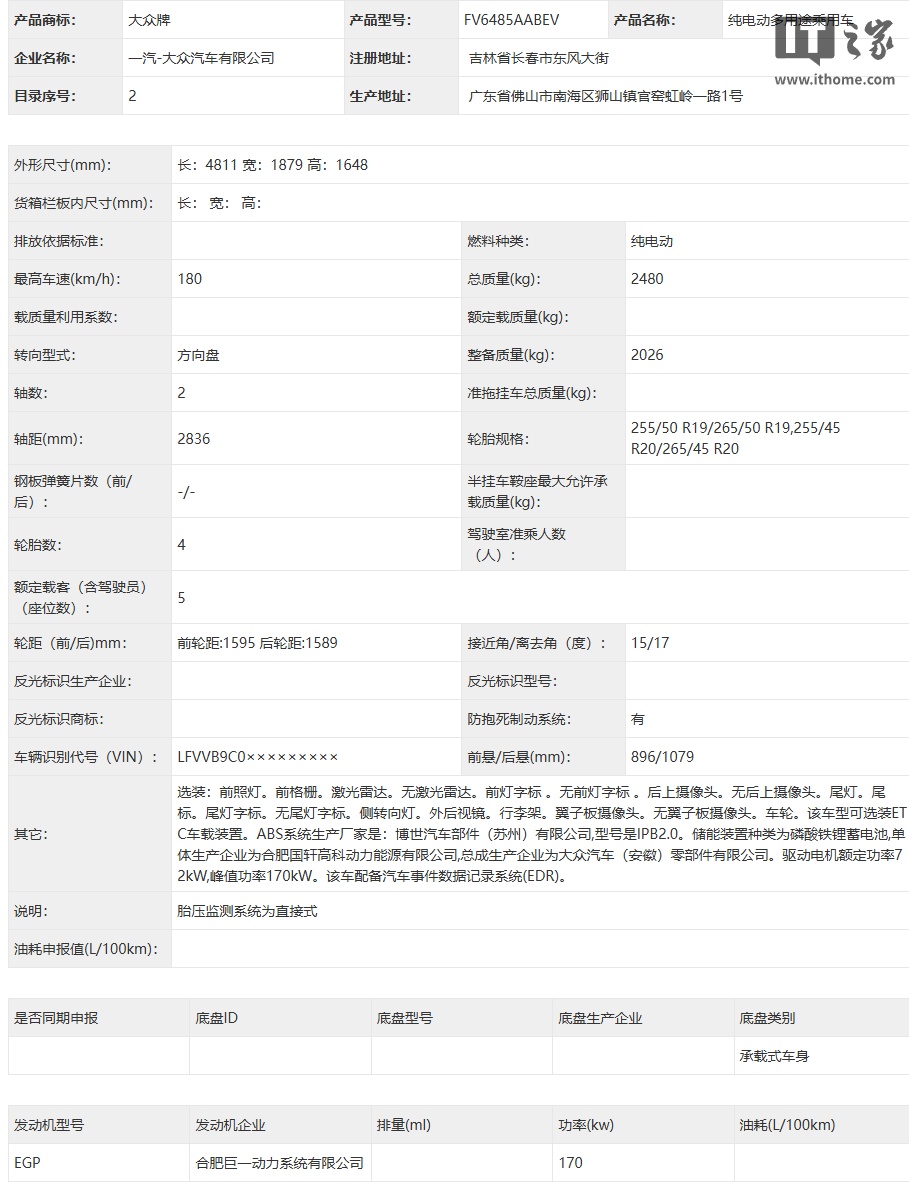Click front/rear overhang value 896/1079
This screenshot has width=909, height=1182.
click(663, 757)
